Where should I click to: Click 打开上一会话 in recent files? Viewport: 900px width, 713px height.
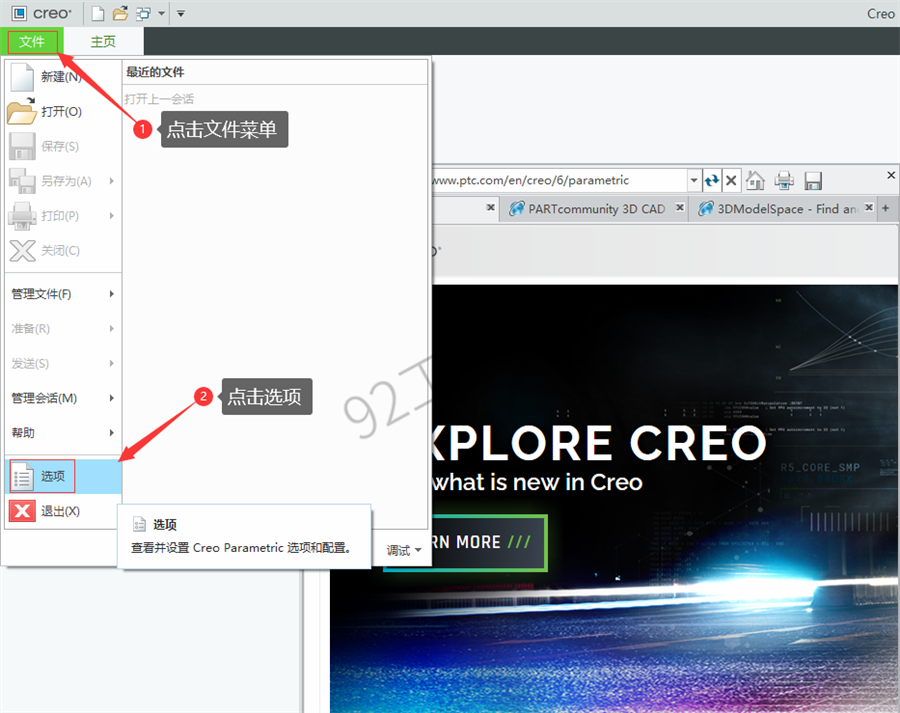[x=159, y=99]
